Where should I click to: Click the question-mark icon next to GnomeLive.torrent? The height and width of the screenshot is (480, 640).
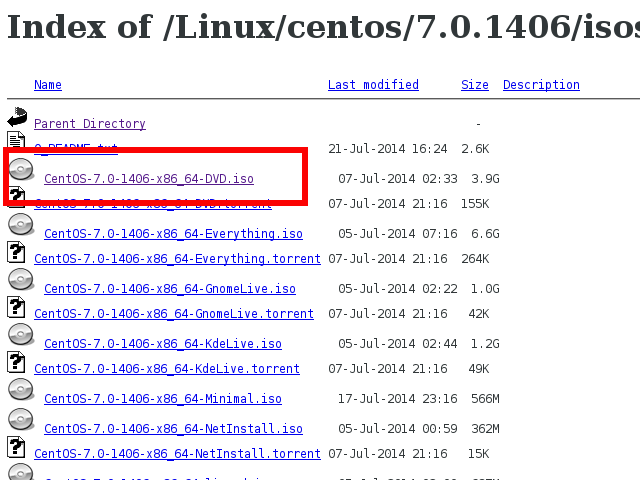click(16, 307)
